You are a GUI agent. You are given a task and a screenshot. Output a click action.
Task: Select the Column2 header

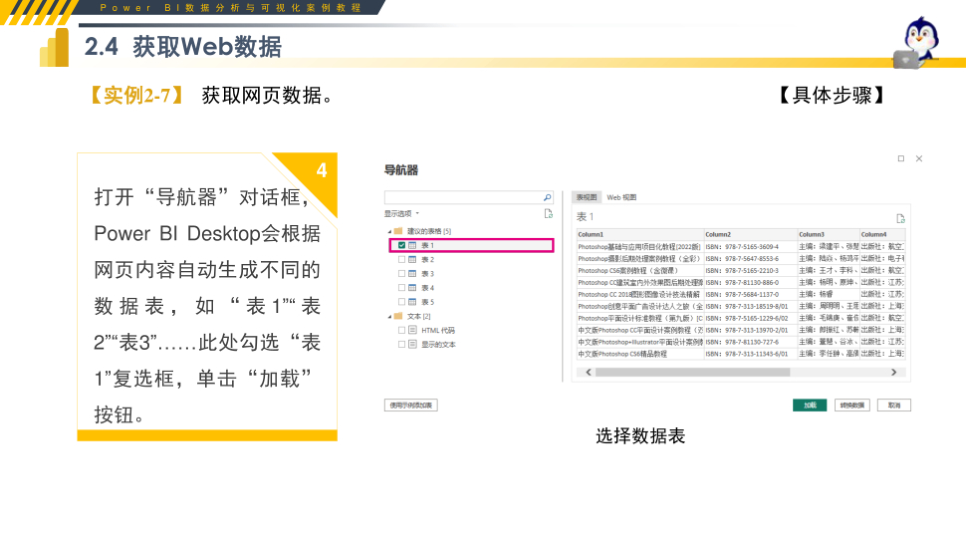tap(750, 234)
